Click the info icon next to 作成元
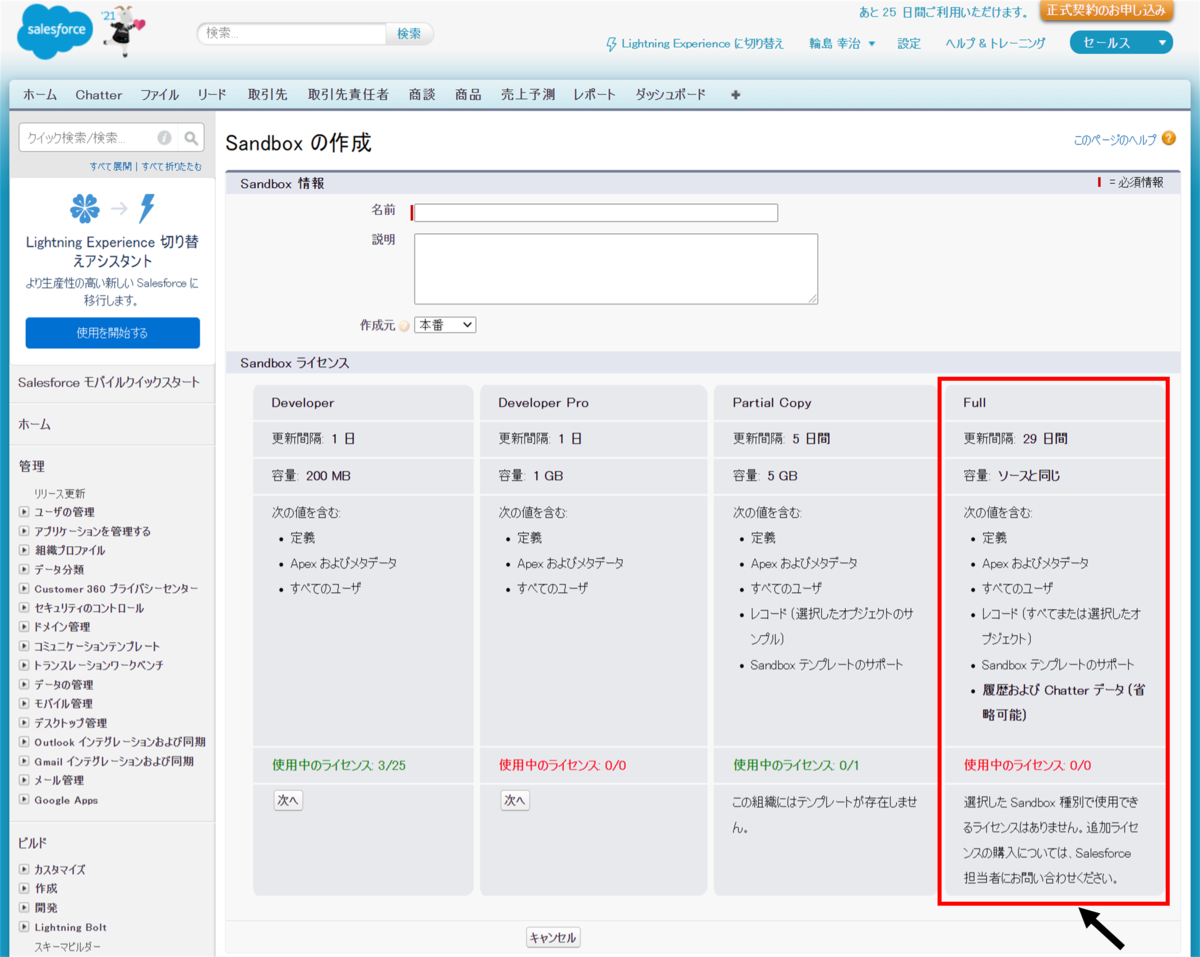This screenshot has height=957, width=1200. (404, 326)
